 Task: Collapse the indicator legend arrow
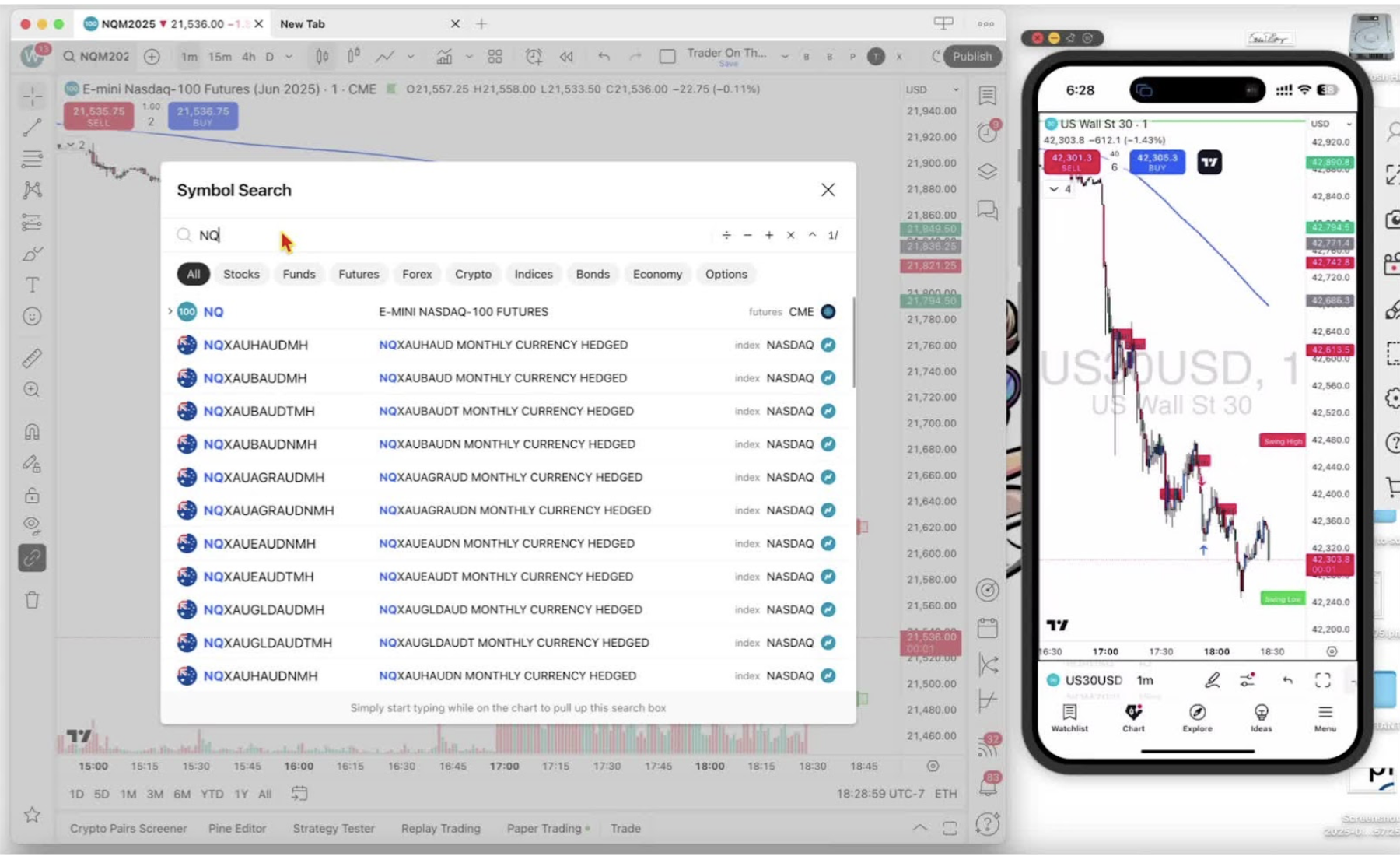[x=70, y=146]
